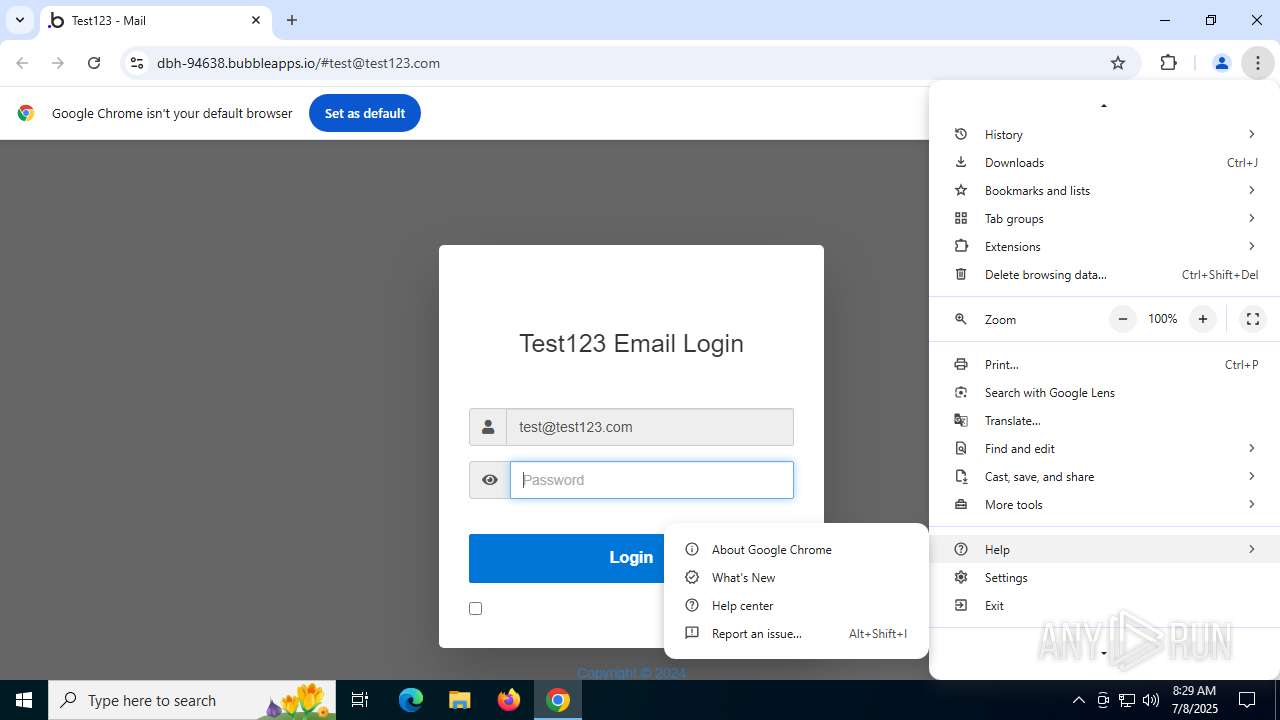This screenshot has width=1280, height=720.
Task: Expand Tab groups submenu arrow
Action: pyautogui.click(x=1251, y=218)
